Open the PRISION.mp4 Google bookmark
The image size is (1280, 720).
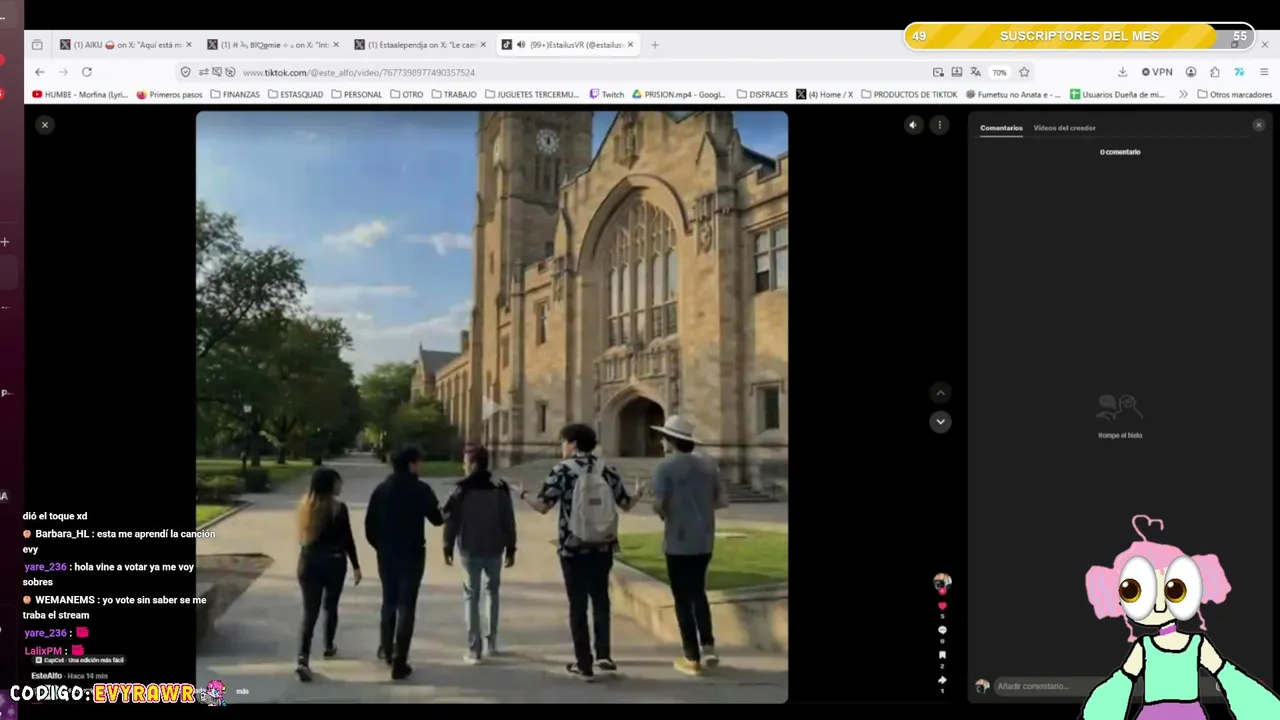pyautogui.click(x=679, y=95)
